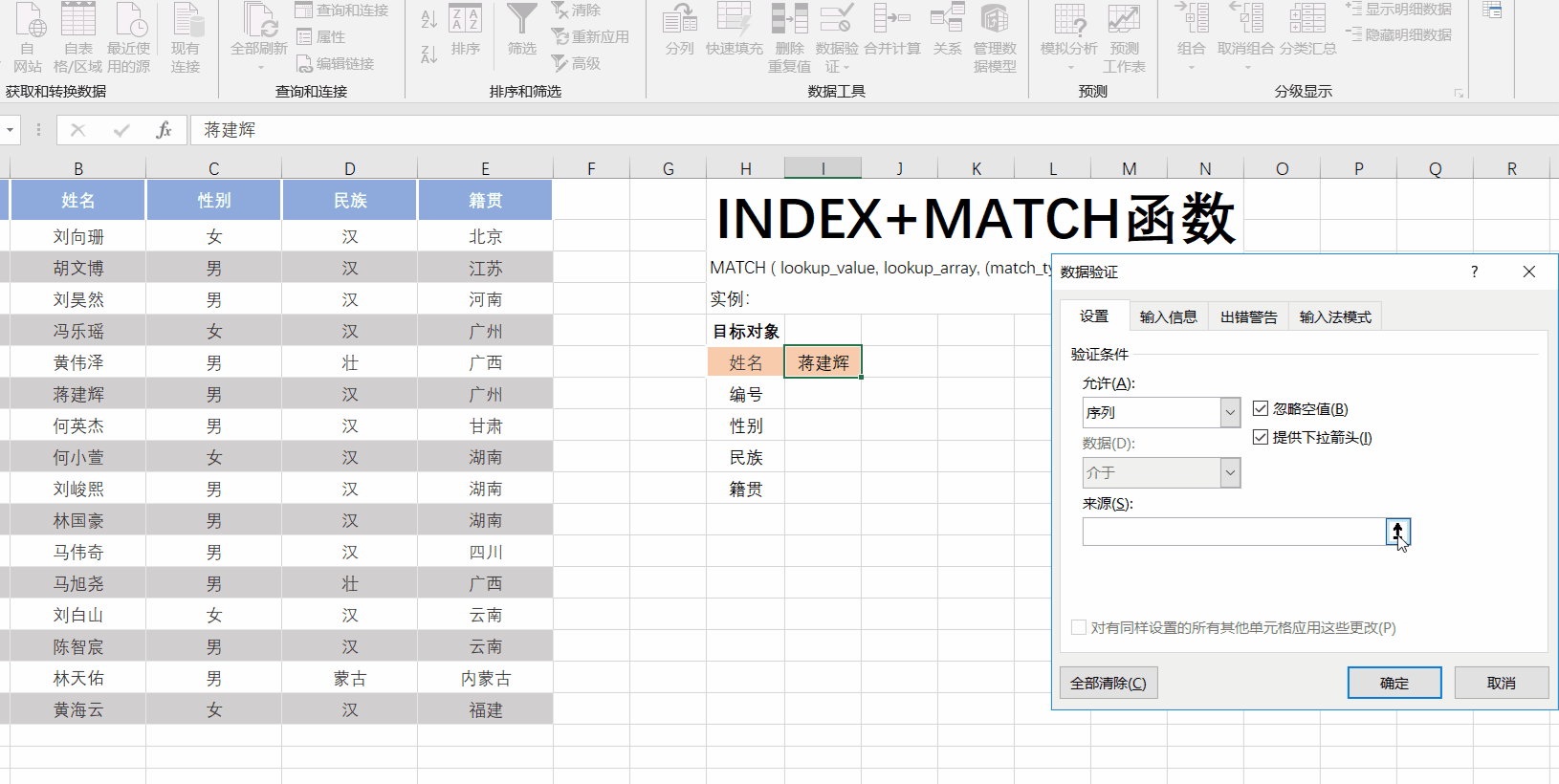Click Text to Columns (分列)
1559x784 pixels.
[x=680, y=31]
